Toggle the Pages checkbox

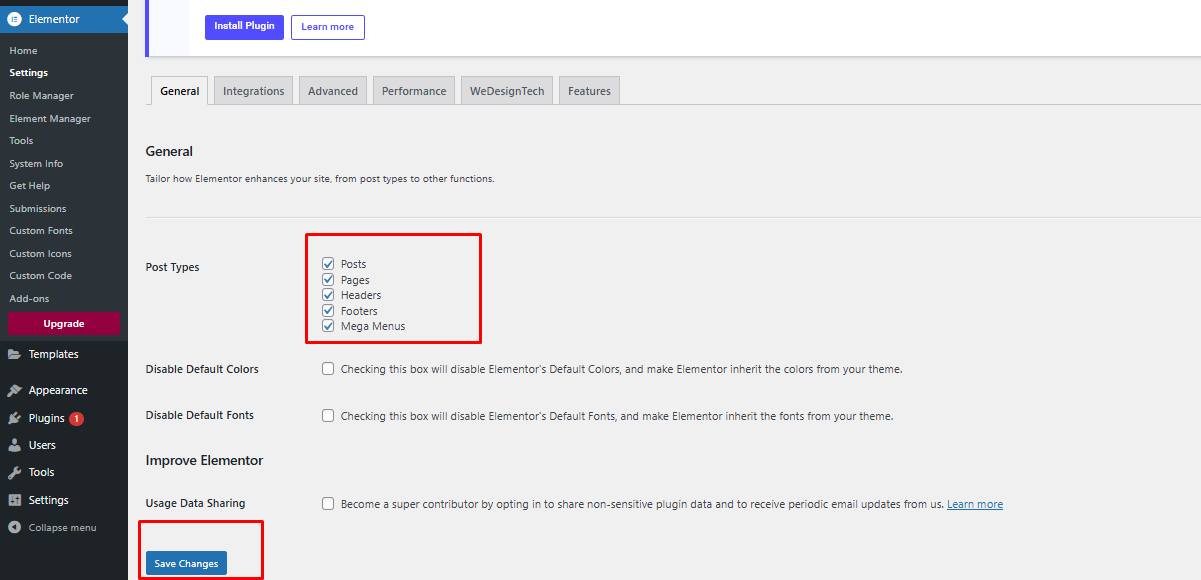click(328, 280)
